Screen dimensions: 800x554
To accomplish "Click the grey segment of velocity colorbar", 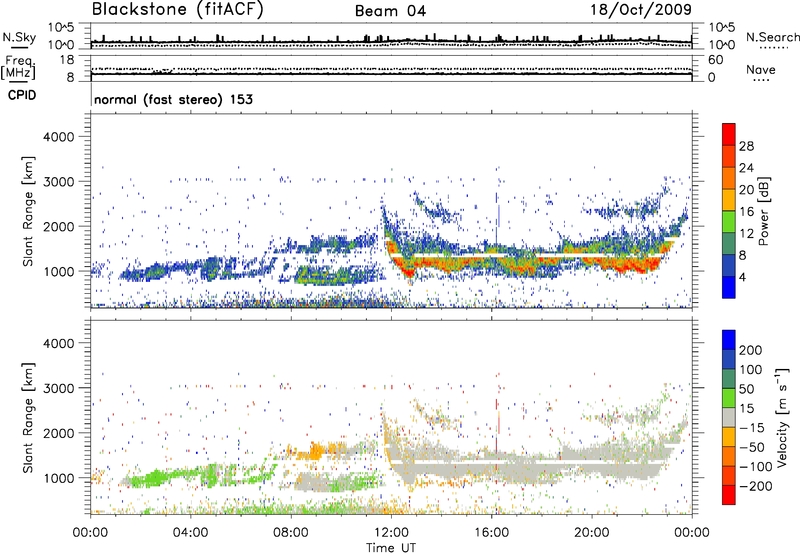I will [x=729, y=417].
